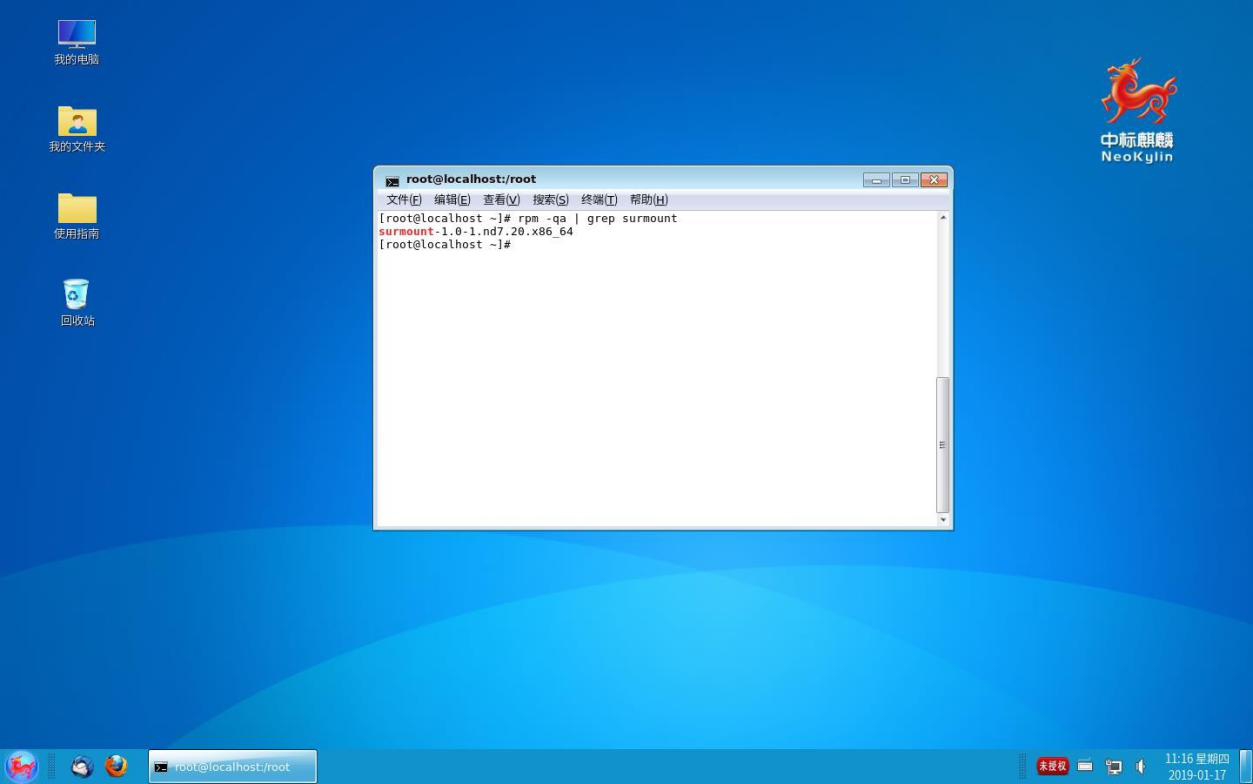Screen dimensions: 1253x784
Task: Click the terminal scrollbar up arrow
Action: [x=942, y=217]
